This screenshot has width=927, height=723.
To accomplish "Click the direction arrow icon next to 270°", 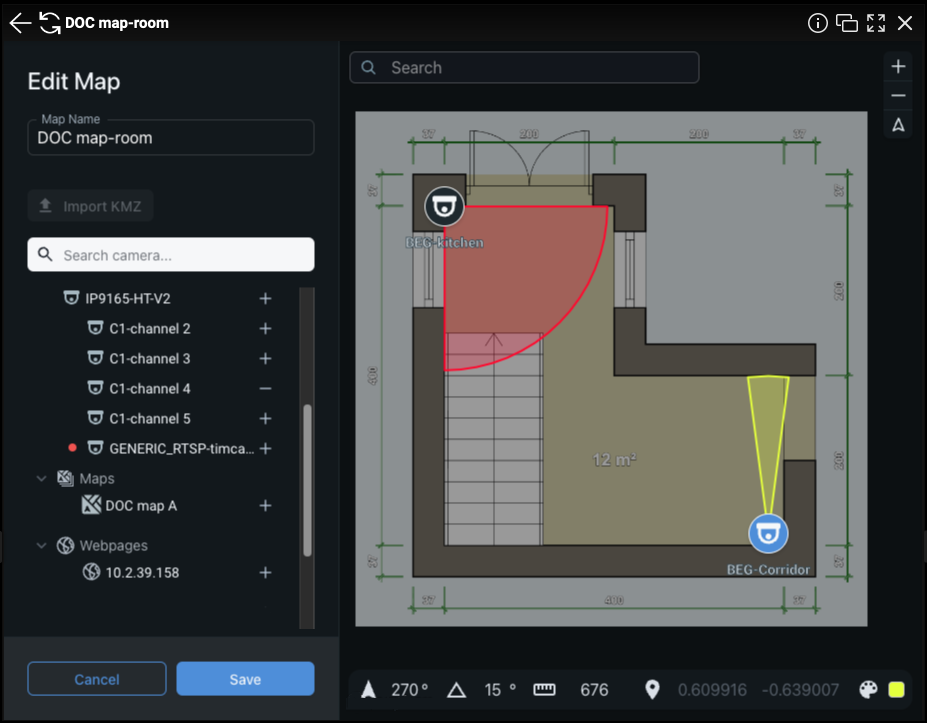I will [x=368, y=689].
